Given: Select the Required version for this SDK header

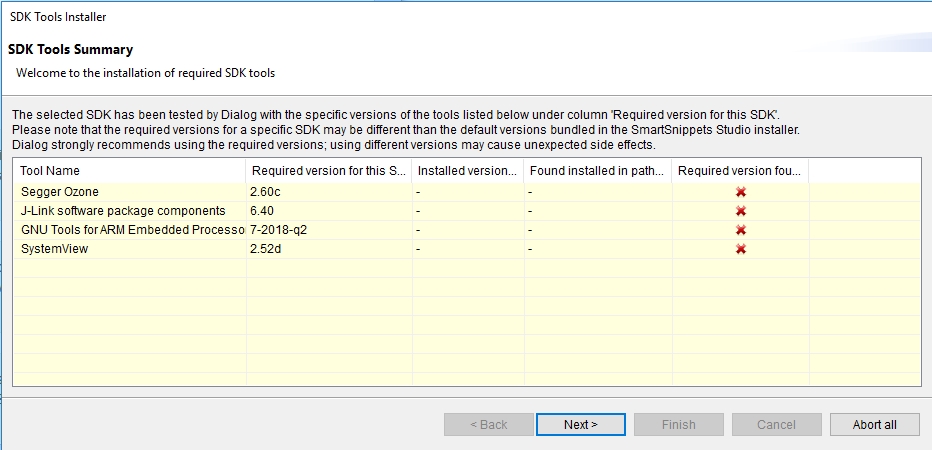Looking at the screenshot, I should (329, 171).
